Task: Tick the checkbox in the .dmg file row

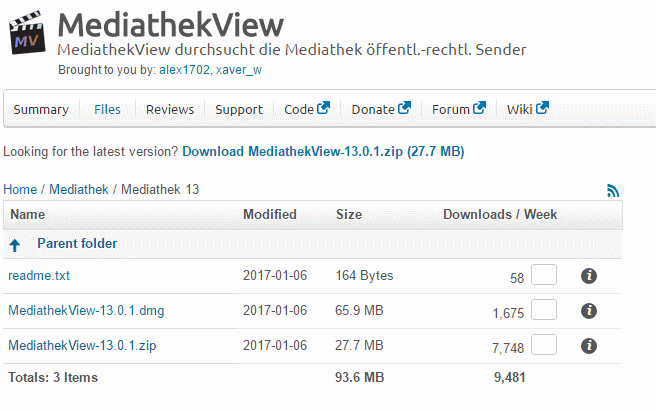Action: [544, 310]
